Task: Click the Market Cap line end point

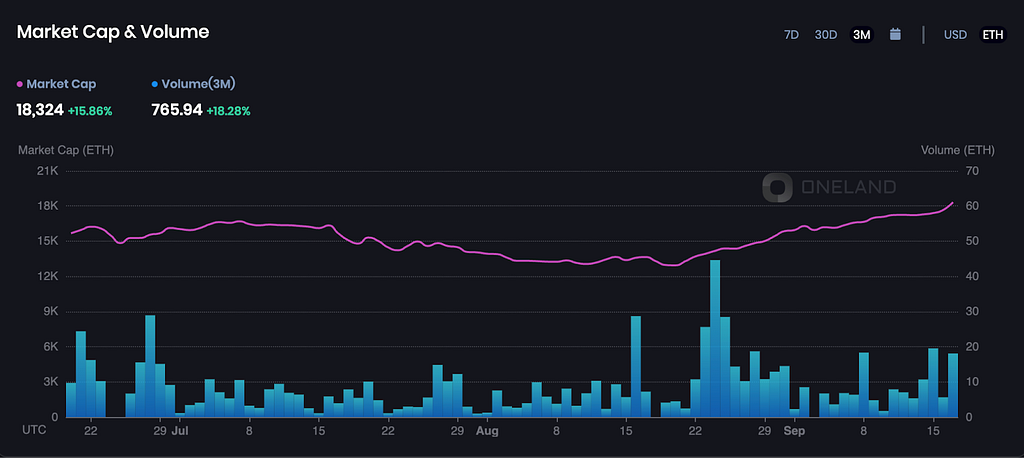Action: coord(953,203)
